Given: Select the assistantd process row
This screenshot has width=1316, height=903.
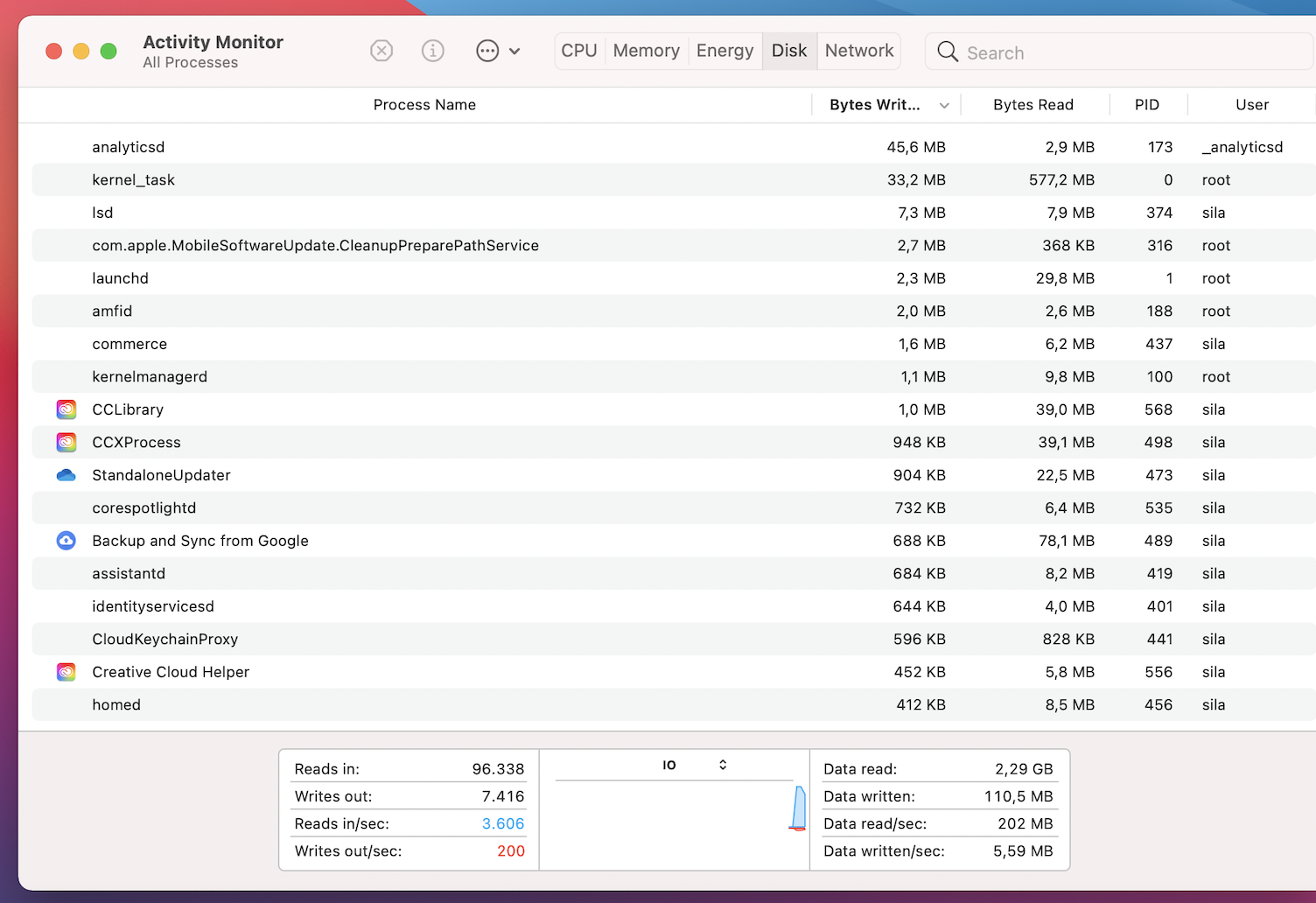Looking at the screenshot, I should coord(674,574).
